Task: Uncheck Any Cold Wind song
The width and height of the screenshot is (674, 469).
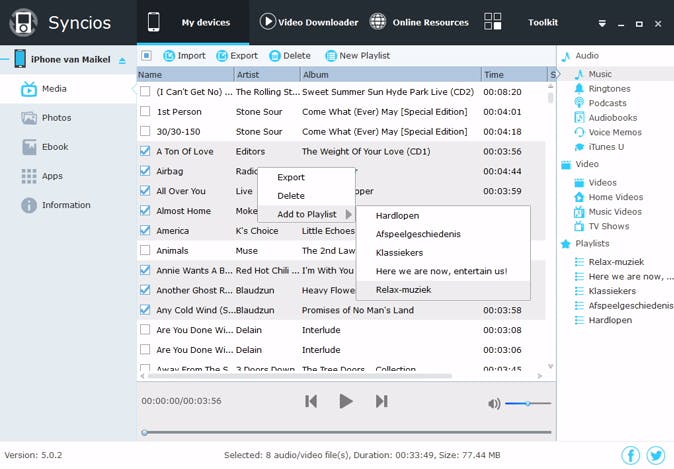Action: coord(145,310)
